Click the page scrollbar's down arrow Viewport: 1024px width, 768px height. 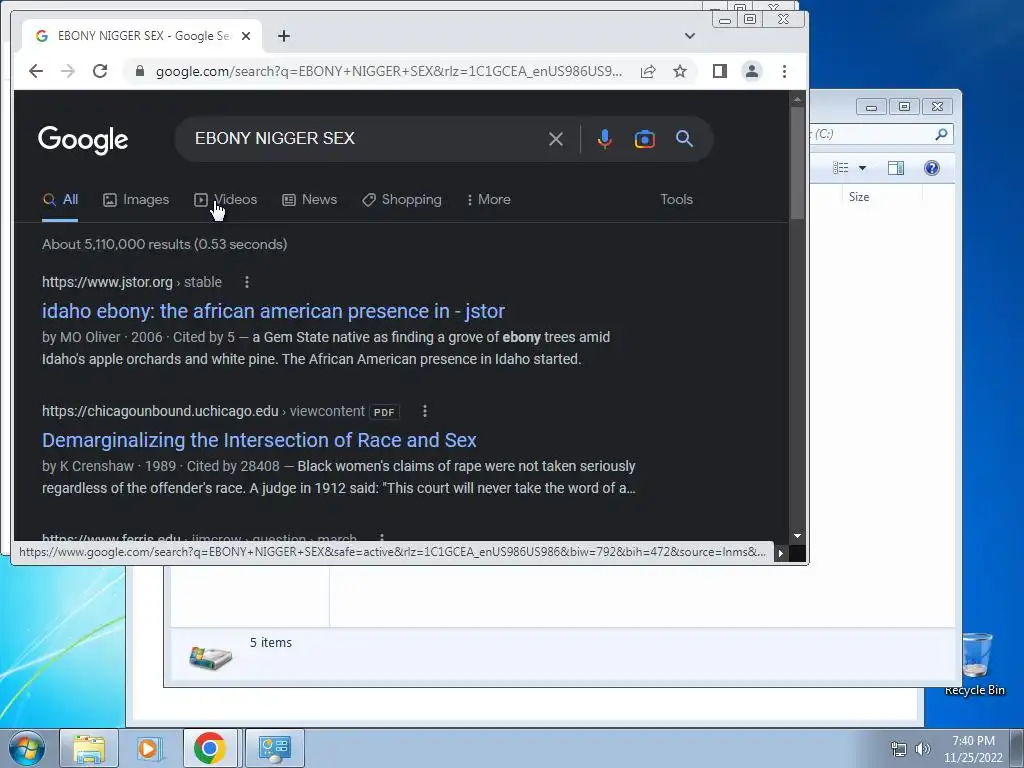(797, 536)
